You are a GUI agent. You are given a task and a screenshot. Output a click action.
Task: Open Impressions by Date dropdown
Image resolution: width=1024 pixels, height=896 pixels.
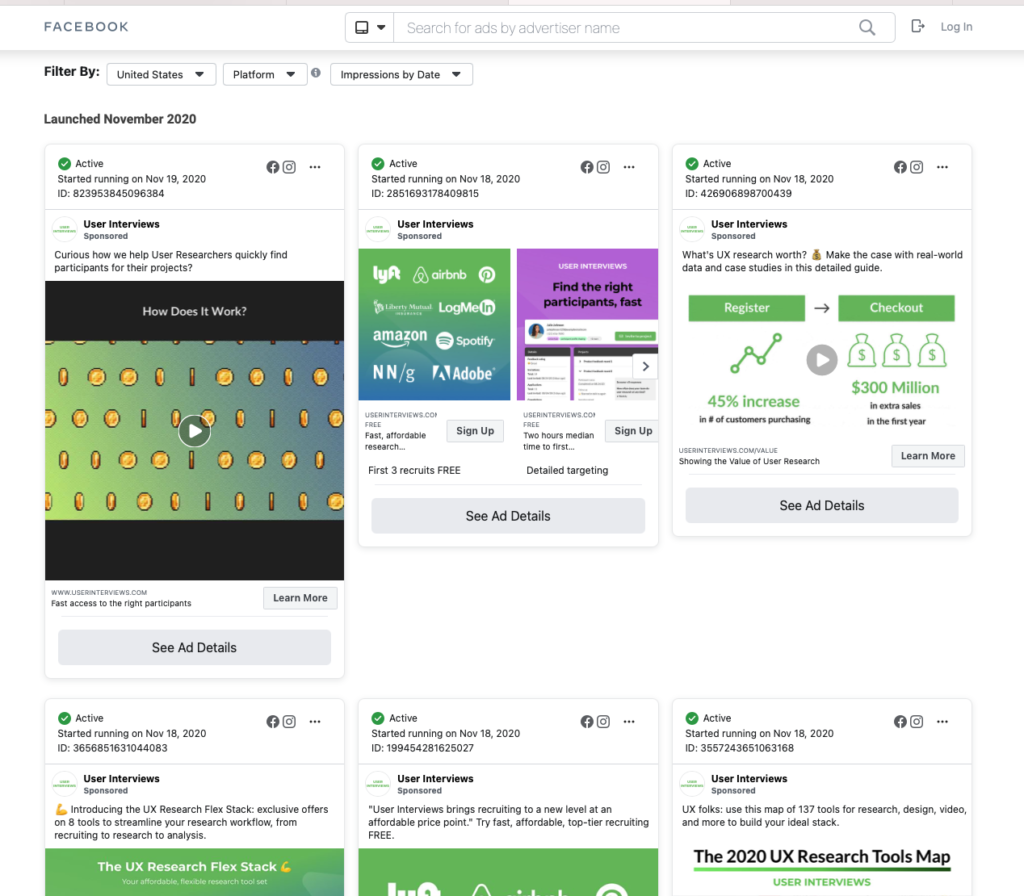402,75
